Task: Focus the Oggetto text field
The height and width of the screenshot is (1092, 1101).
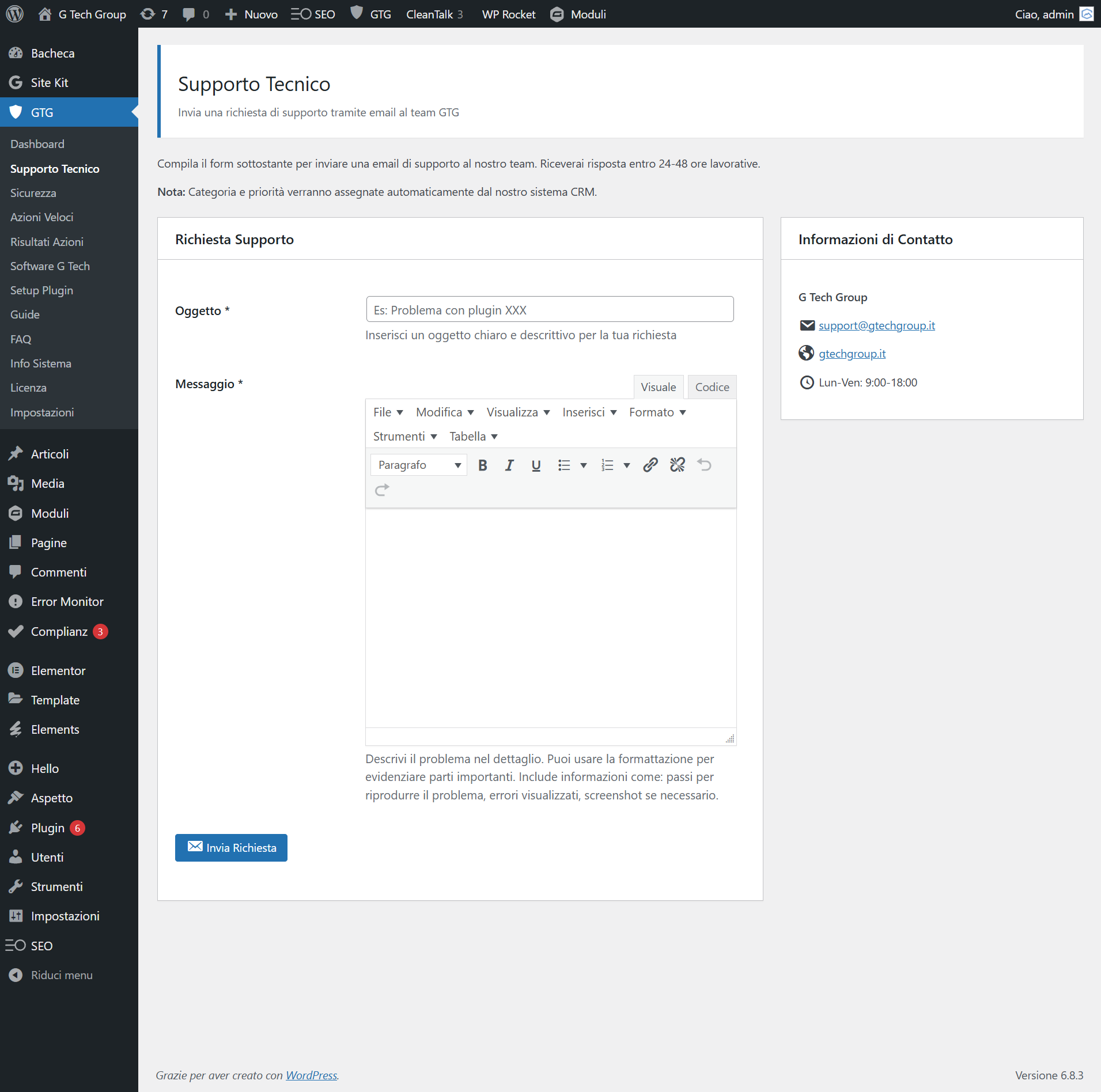Action: [x=550, y=310]
